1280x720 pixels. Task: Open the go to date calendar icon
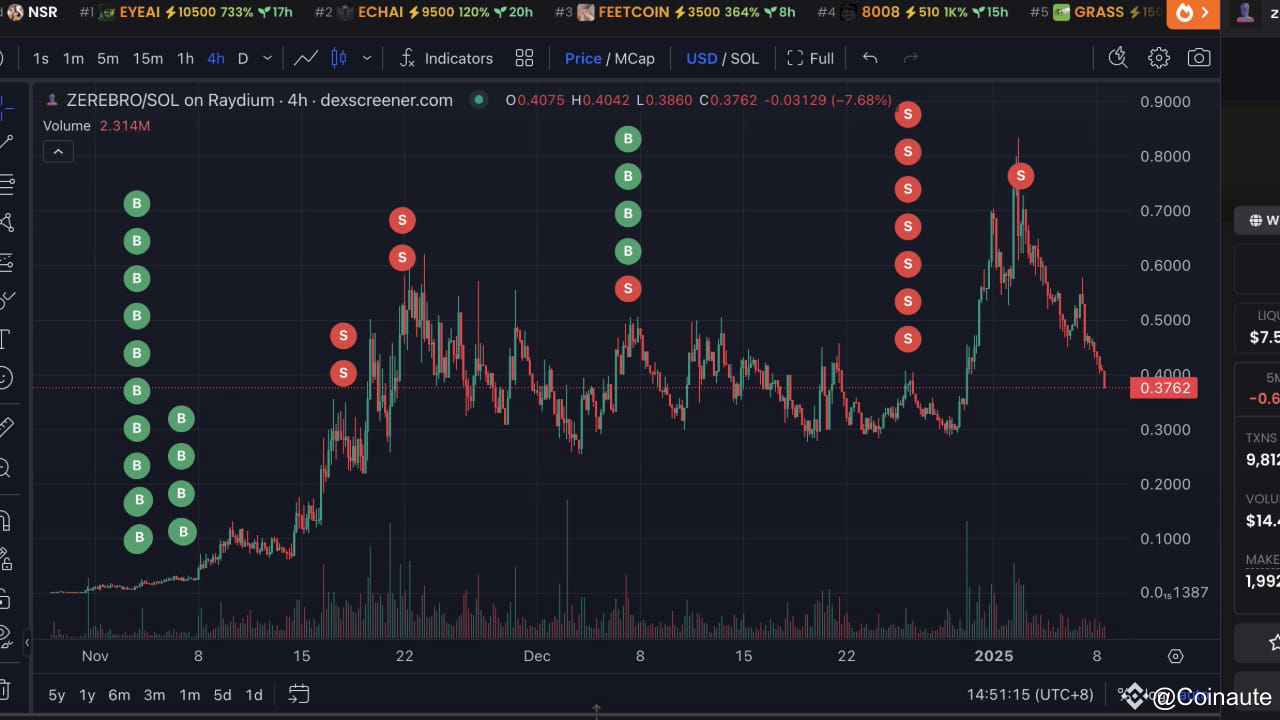click(299, 693)
